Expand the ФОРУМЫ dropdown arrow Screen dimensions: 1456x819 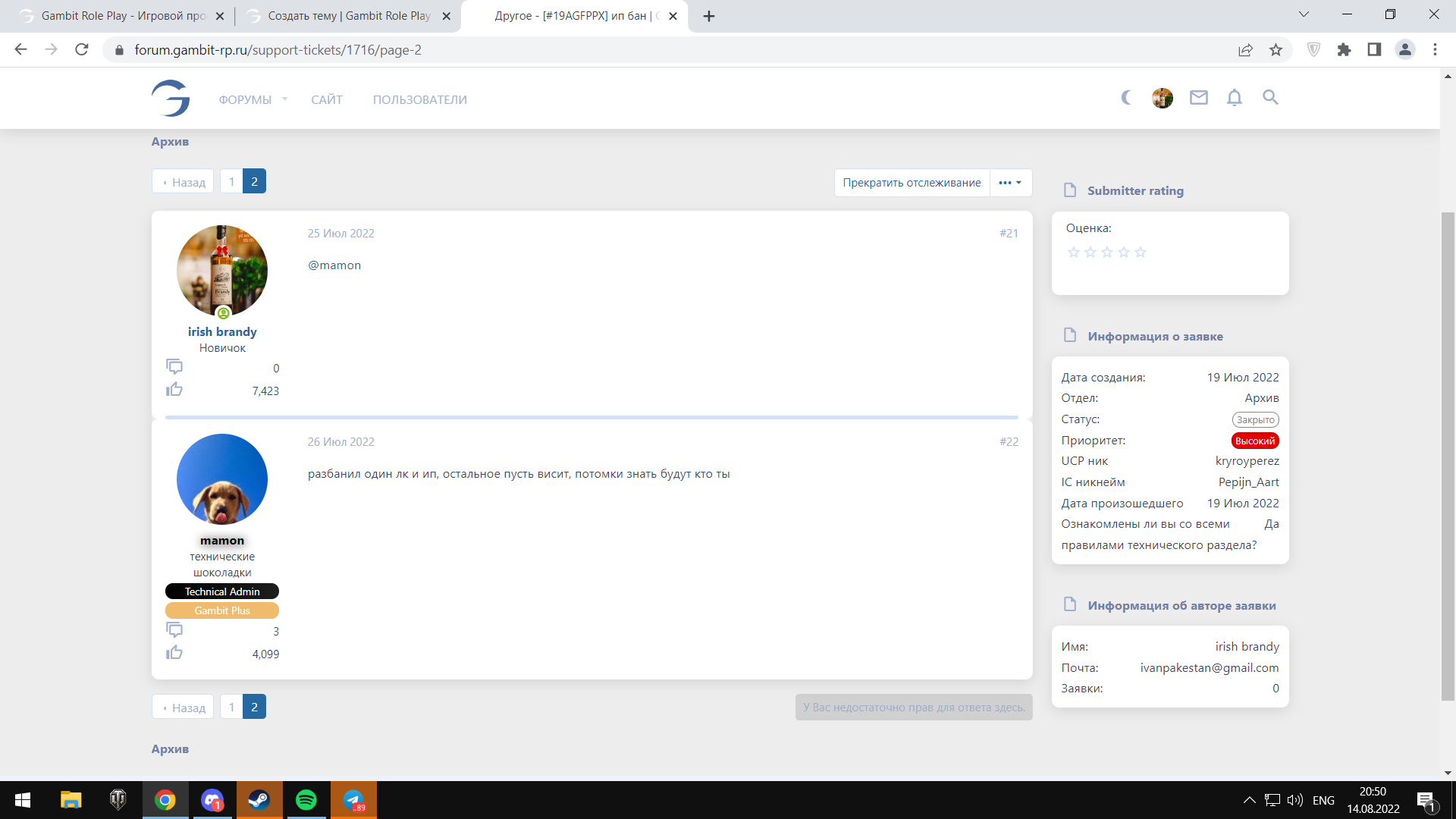(x=284, y=99)
